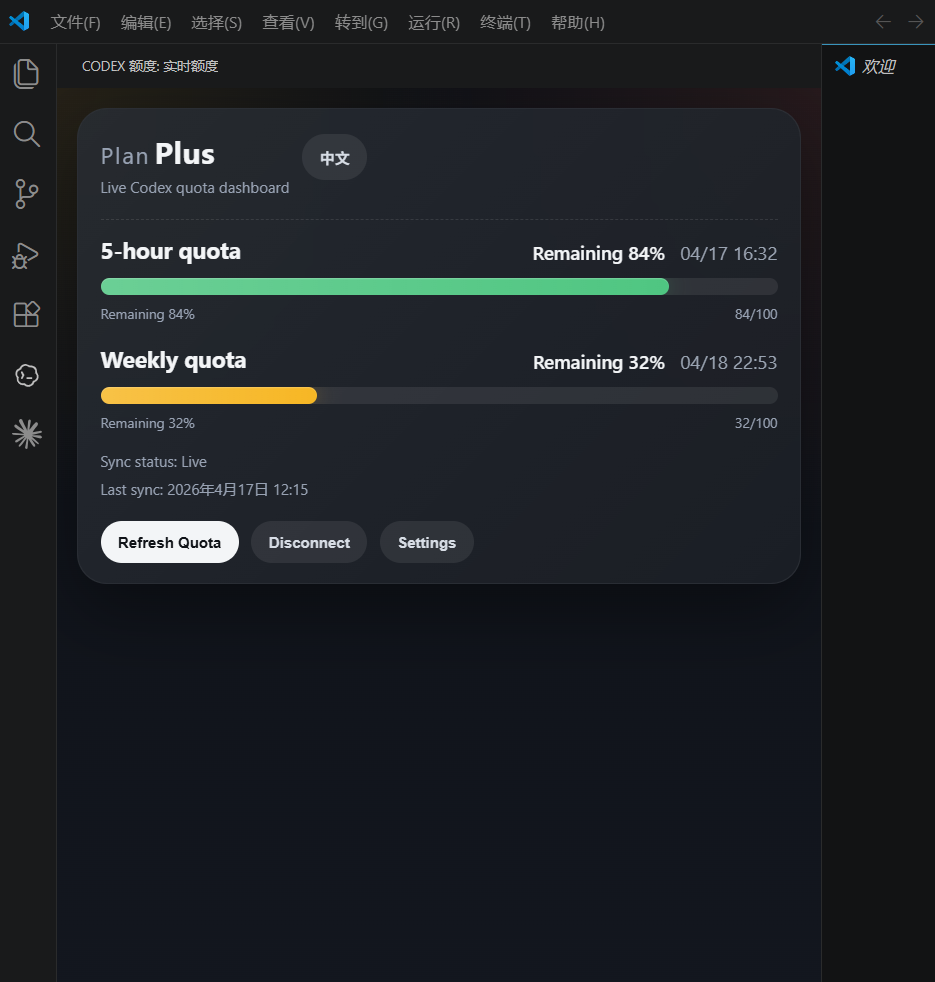The width and height of the screenshot is (935, 982).
Task: Click the Weekly quota heading
Action: tap(173, 361)
